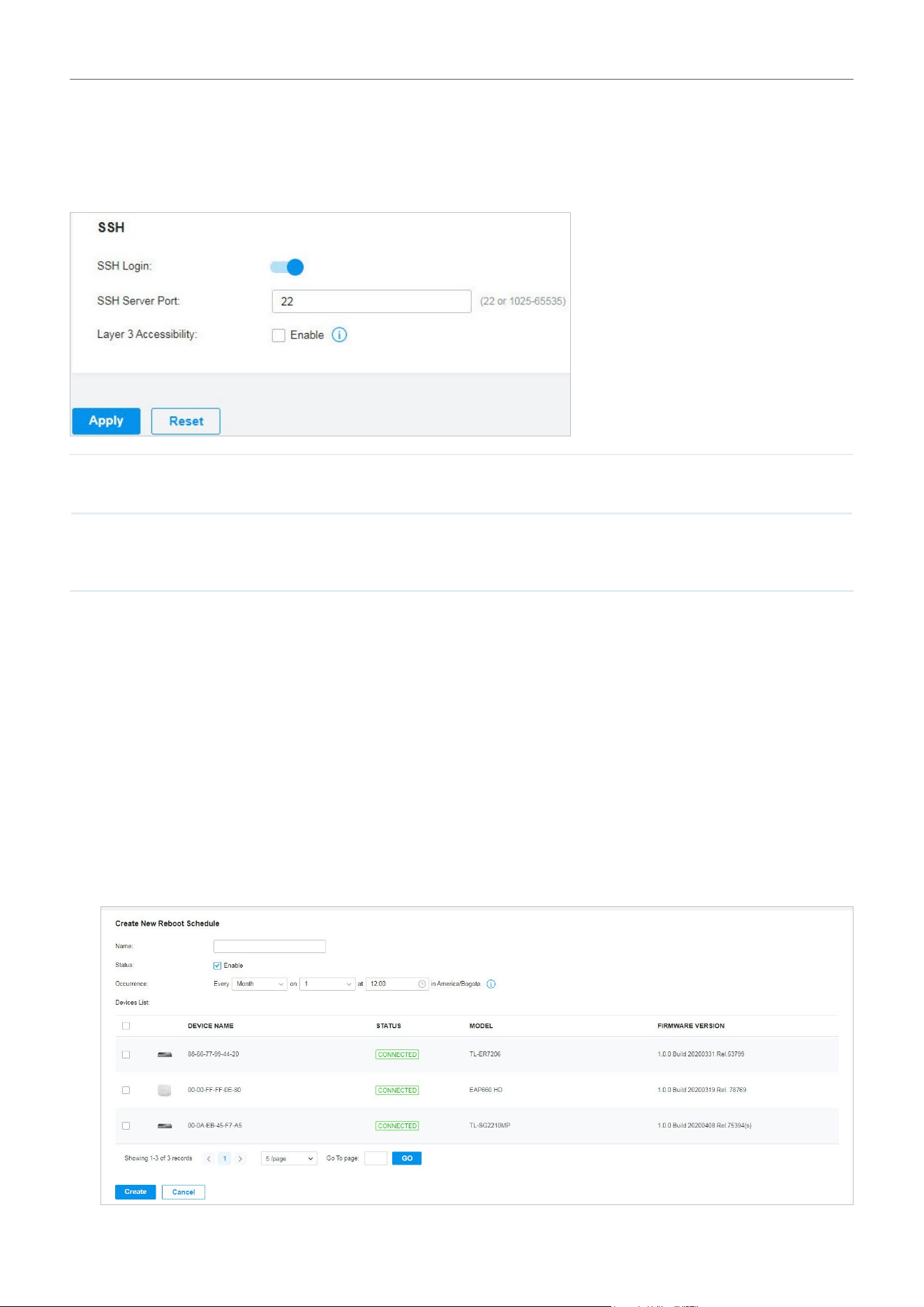Click the CONNECTED badge for EAP660 HD
The image size is (924, 1307).
[x=397, y=1090]
